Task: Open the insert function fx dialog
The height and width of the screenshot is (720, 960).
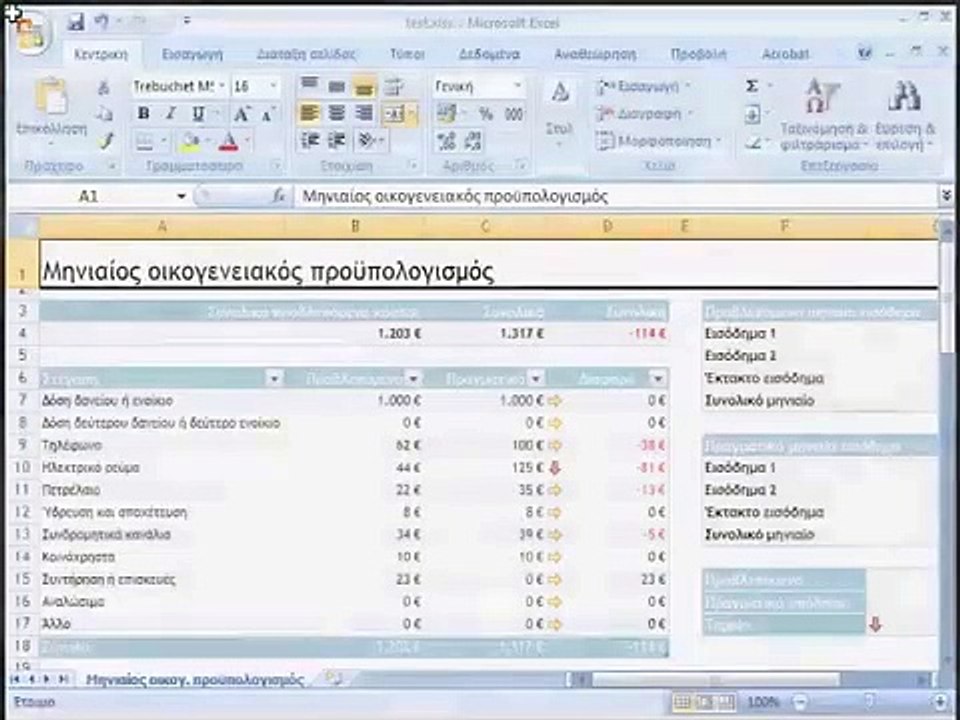Action: [279, 196]
